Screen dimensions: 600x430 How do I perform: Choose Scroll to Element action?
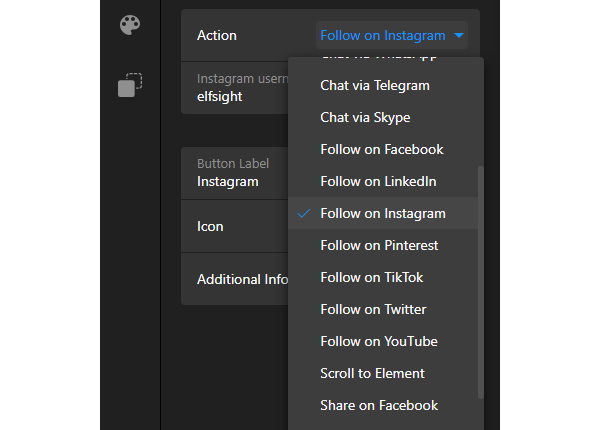pyautogui.click(x=372, y=373)
